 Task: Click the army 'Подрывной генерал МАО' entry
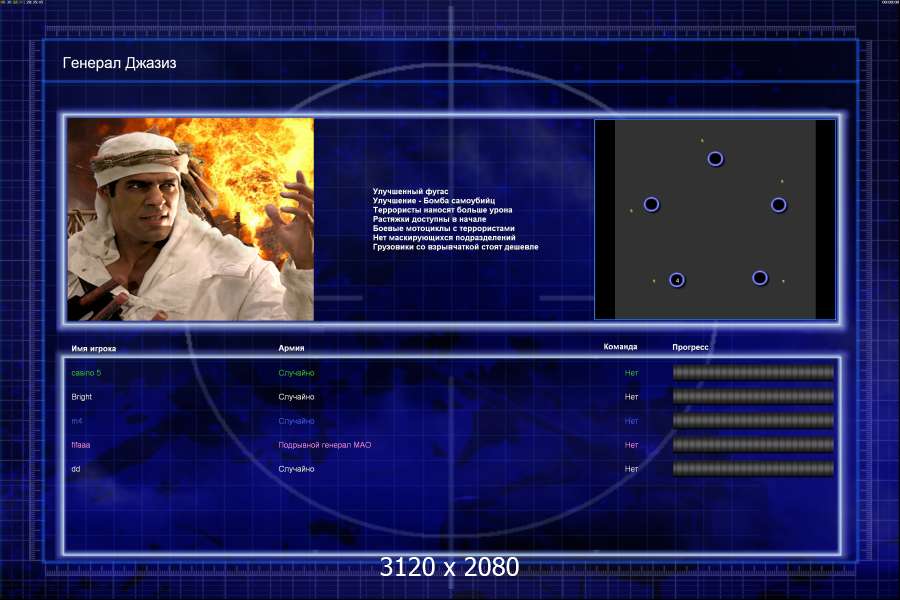point(324,445)
